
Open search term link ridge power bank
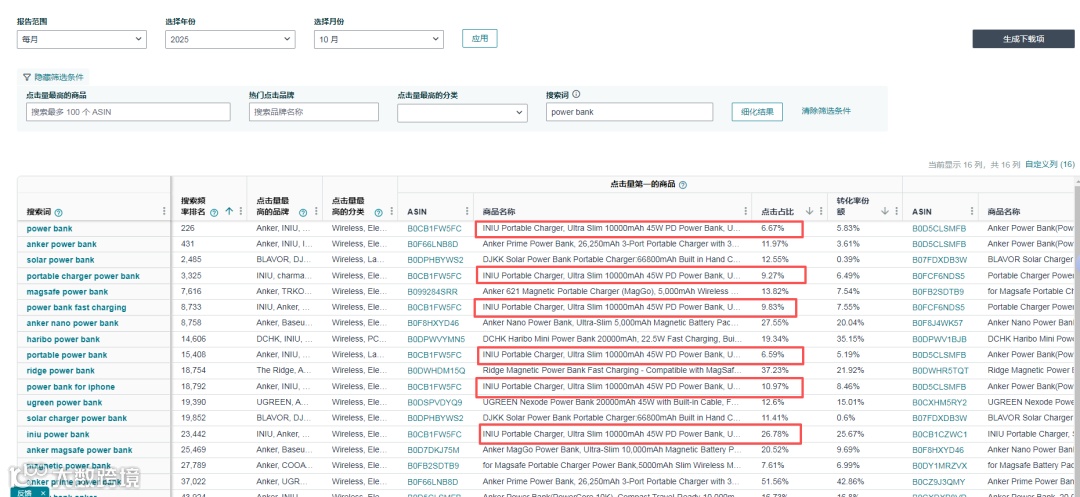click(x=61, y=371)
